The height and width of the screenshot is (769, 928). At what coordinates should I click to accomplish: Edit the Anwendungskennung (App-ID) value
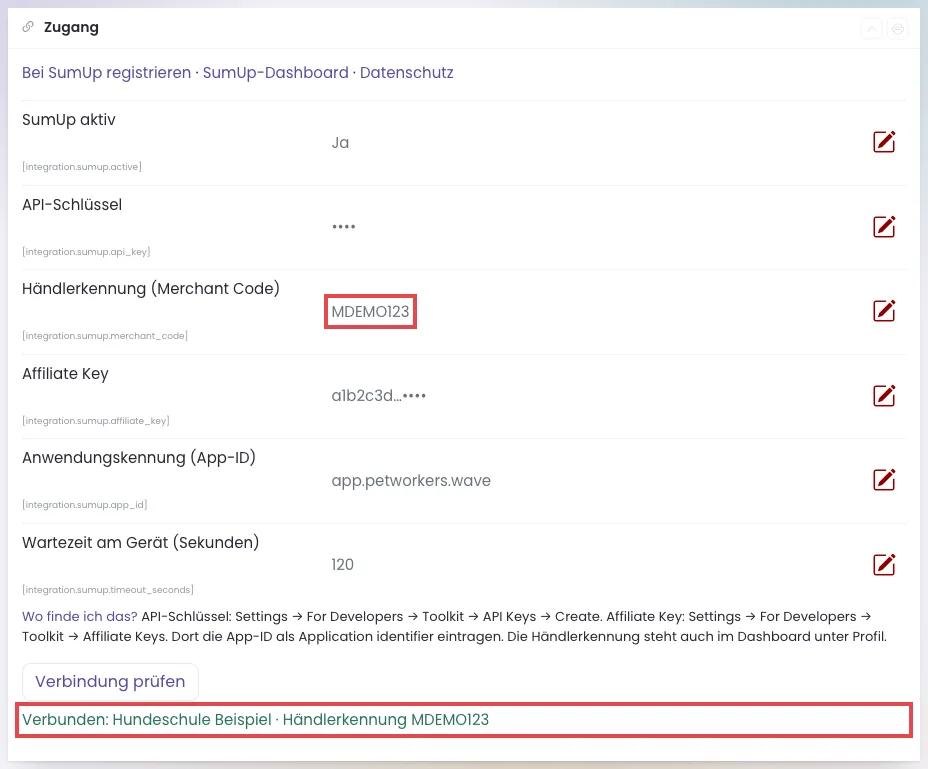pyautogui.click(x=884, y=480)
